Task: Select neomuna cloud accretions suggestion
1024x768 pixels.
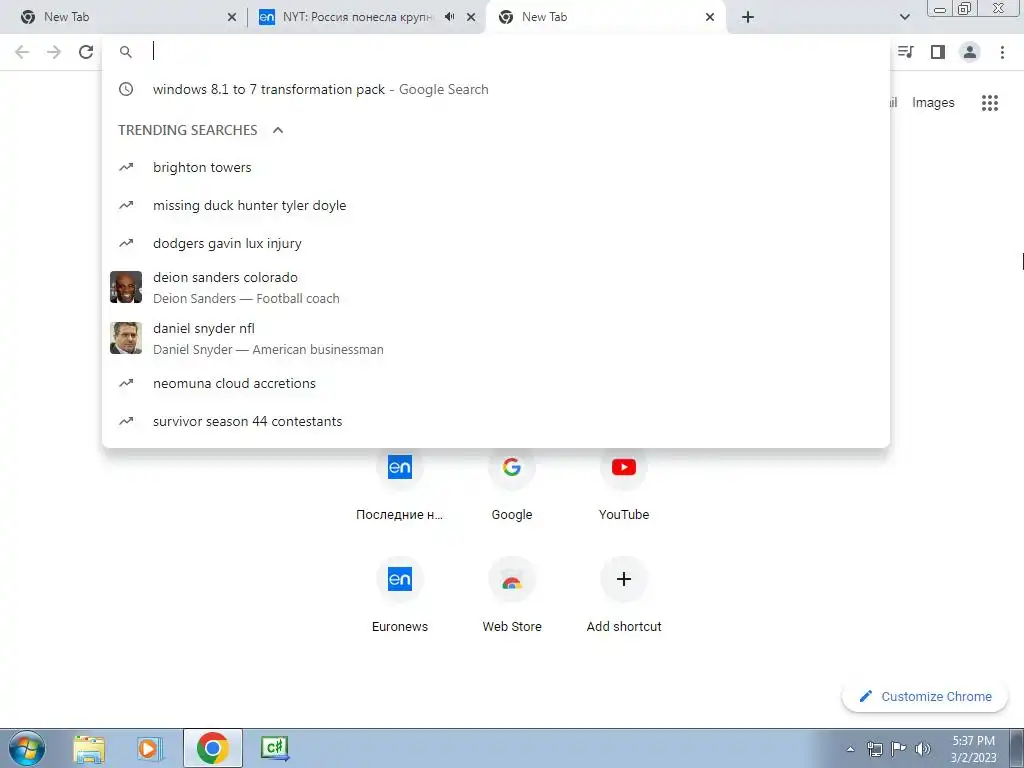Action: click(496, 383)
